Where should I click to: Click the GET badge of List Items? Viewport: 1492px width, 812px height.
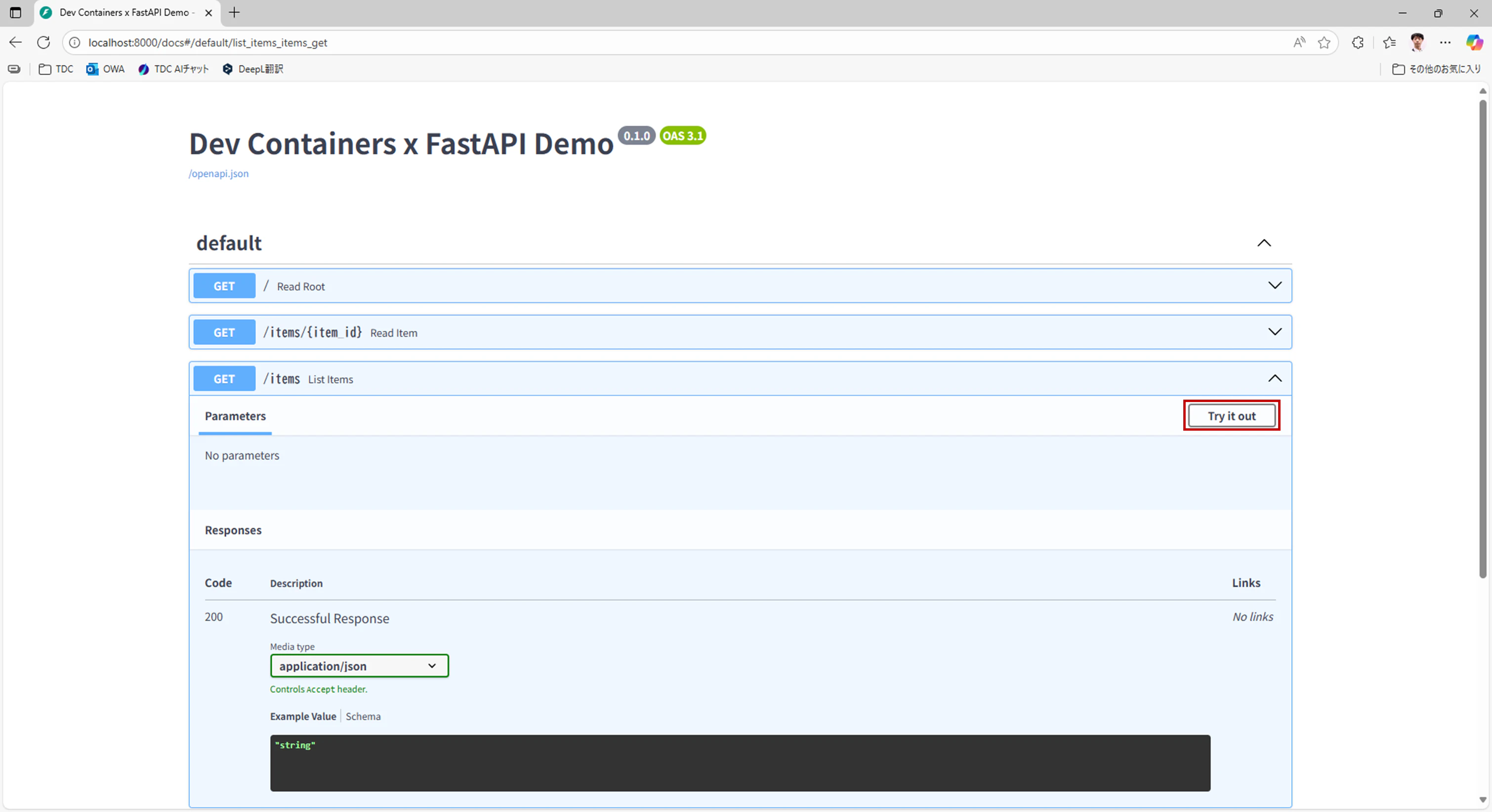click(224, 378)
